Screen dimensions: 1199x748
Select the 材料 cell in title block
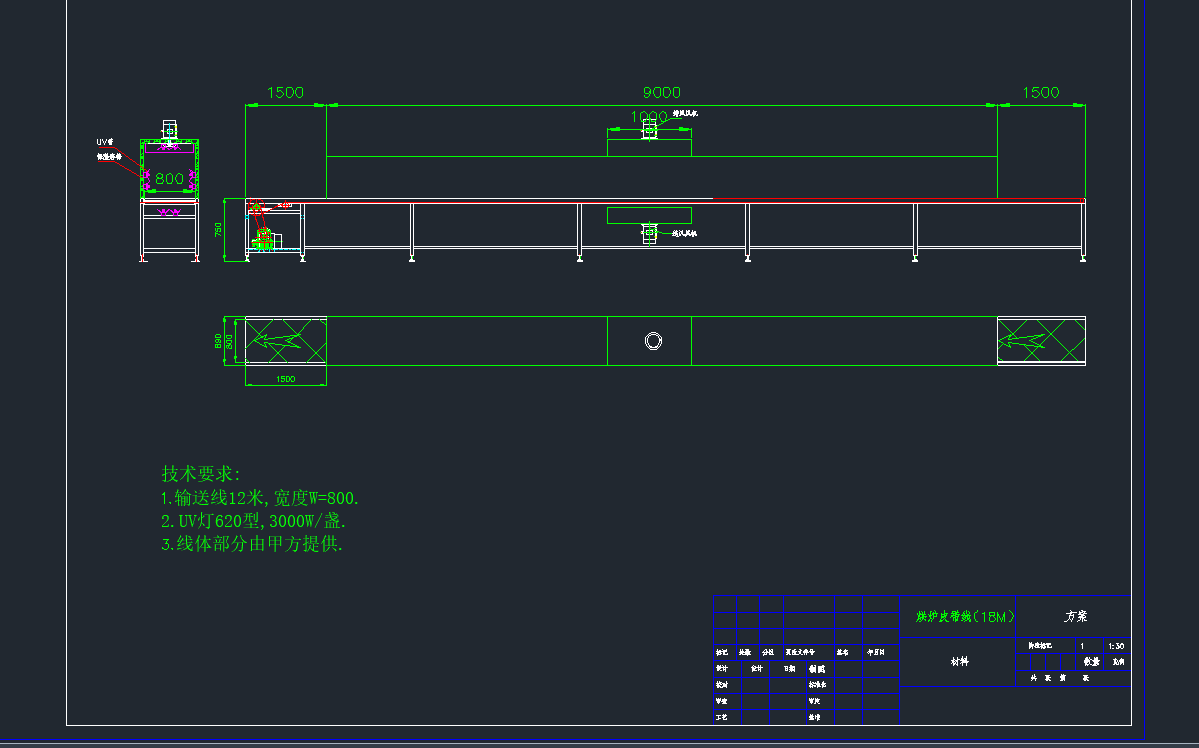[x=958, y=662]
